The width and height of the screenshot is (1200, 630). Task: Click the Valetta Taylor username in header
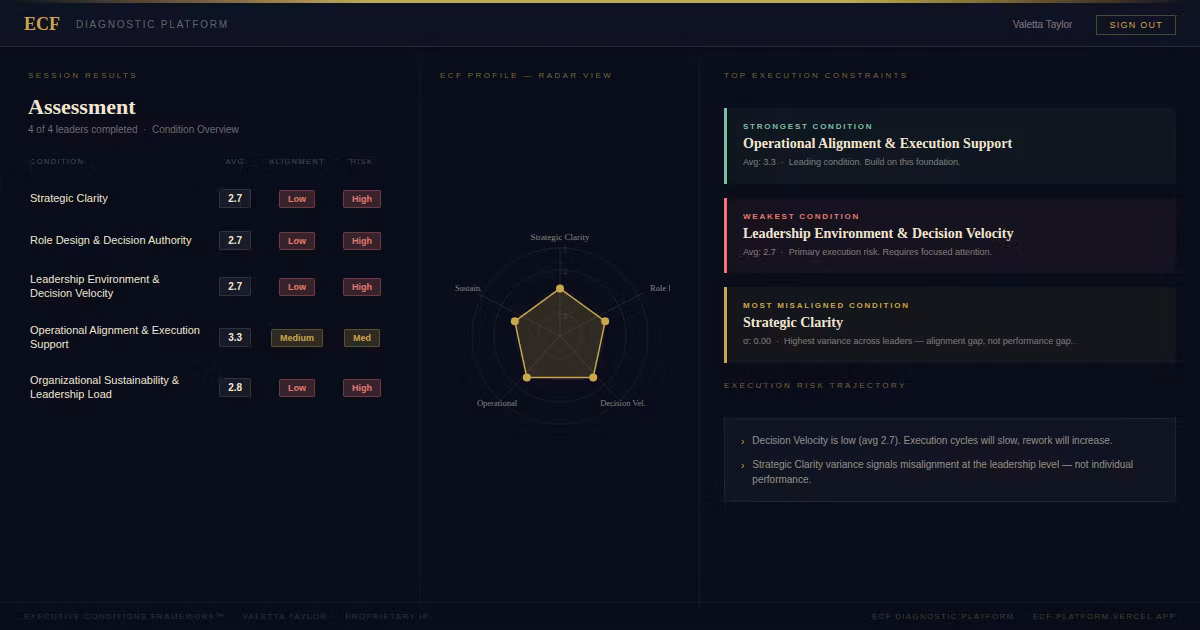click(x=1042, y=24)
